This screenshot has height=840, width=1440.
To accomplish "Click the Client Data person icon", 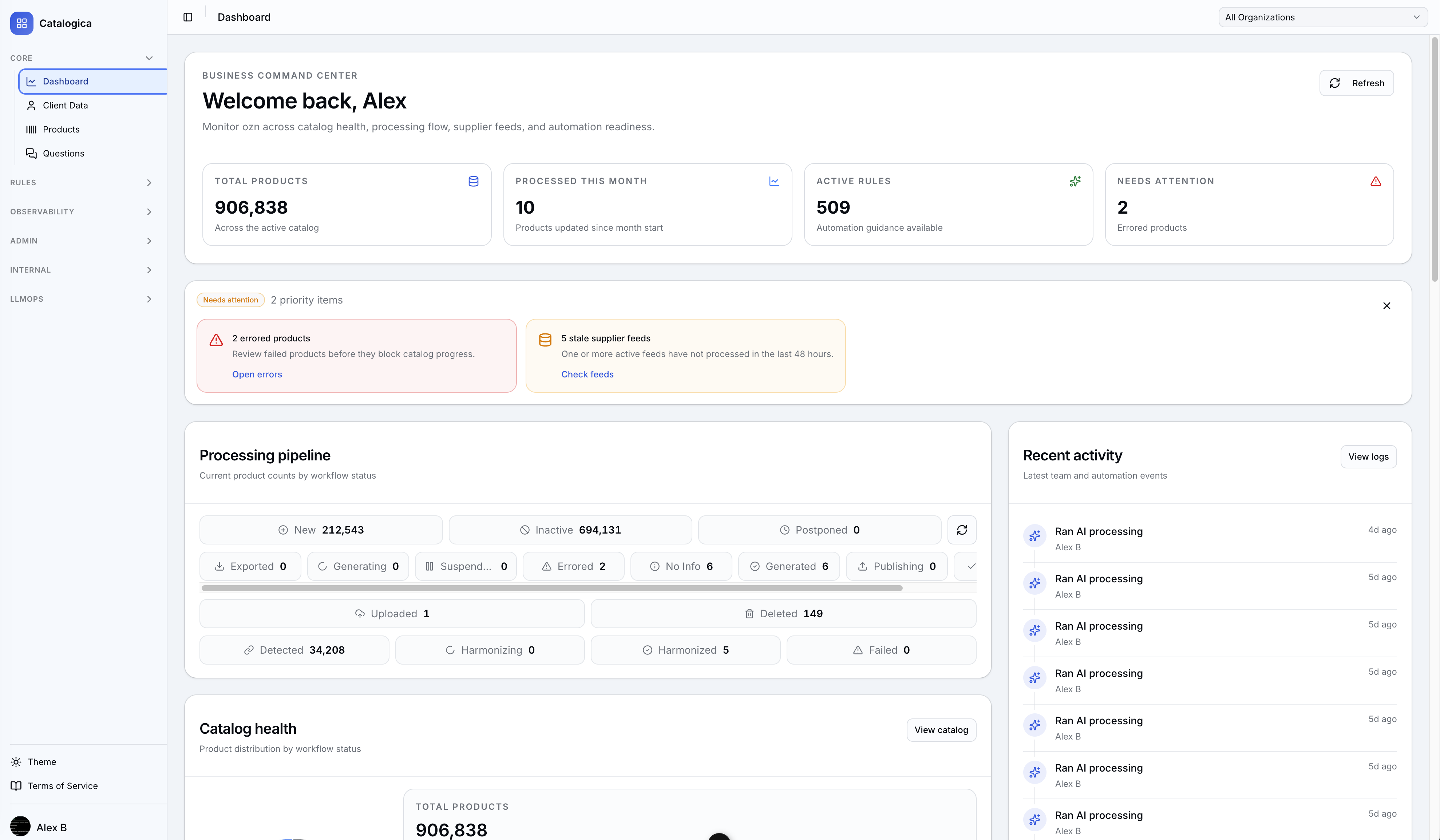I will click(31, 105).
